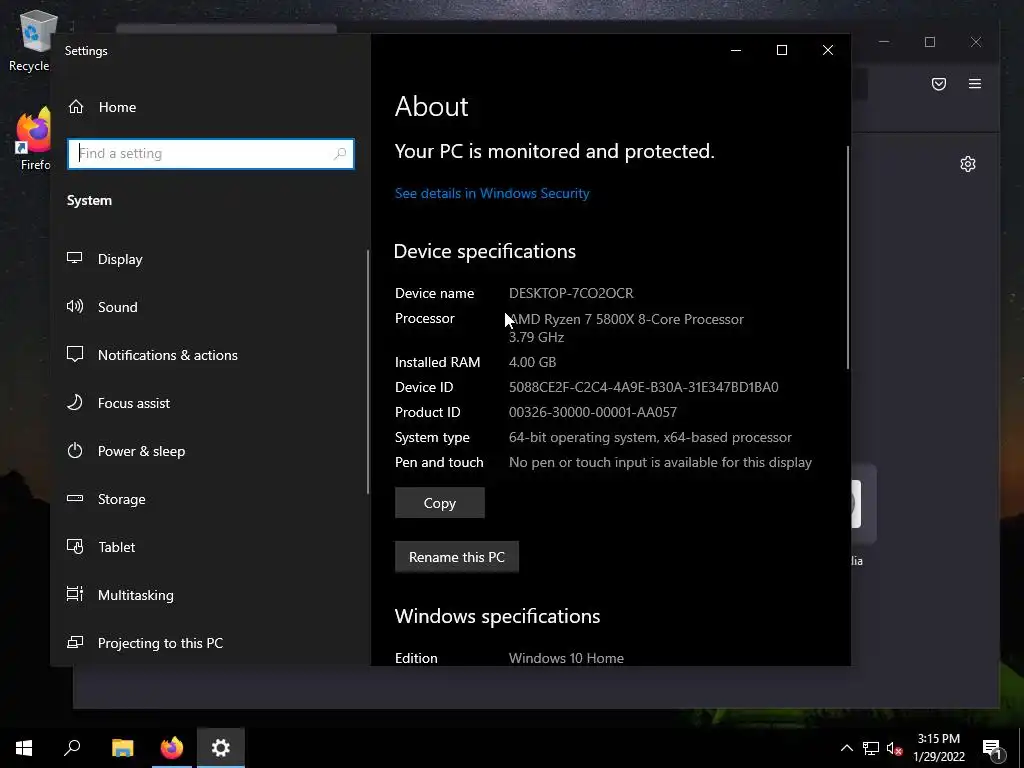Click the Multitasking sidebar icon
1024x768 pixels.
coord(75,594)
